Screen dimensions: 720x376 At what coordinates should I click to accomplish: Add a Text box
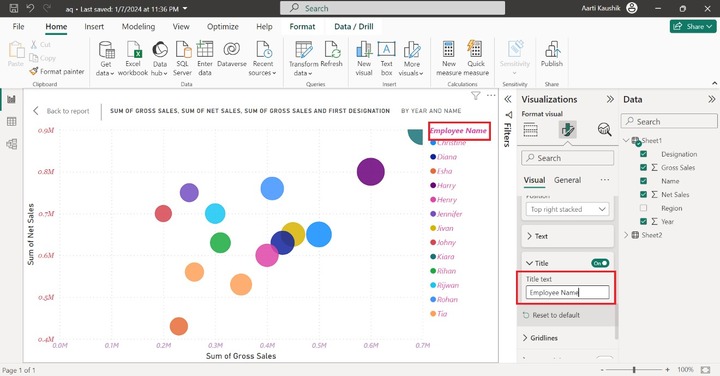tap(386, 58)
